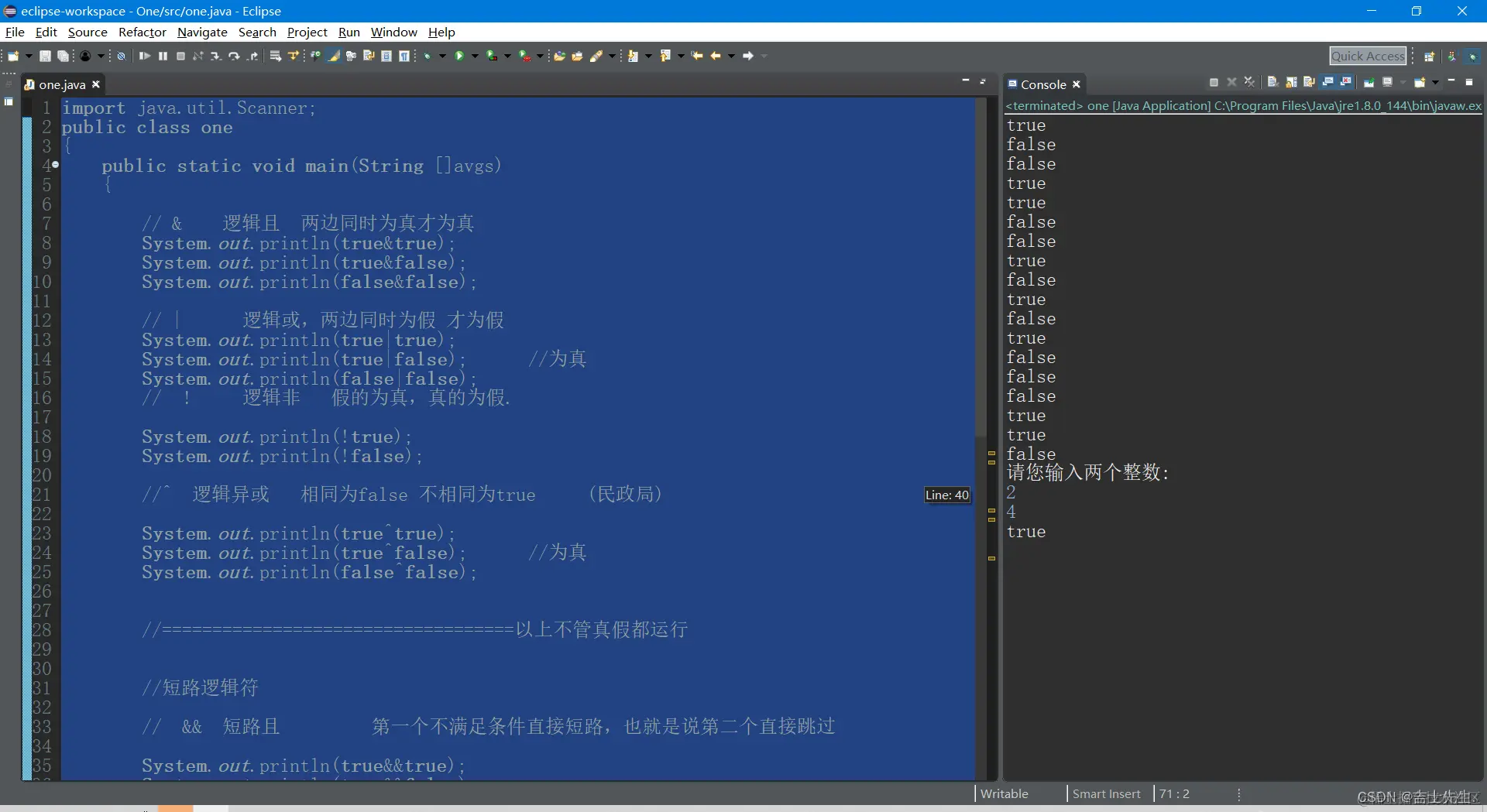
Task: Clear the Console output
Action: tap(1273, 82)
